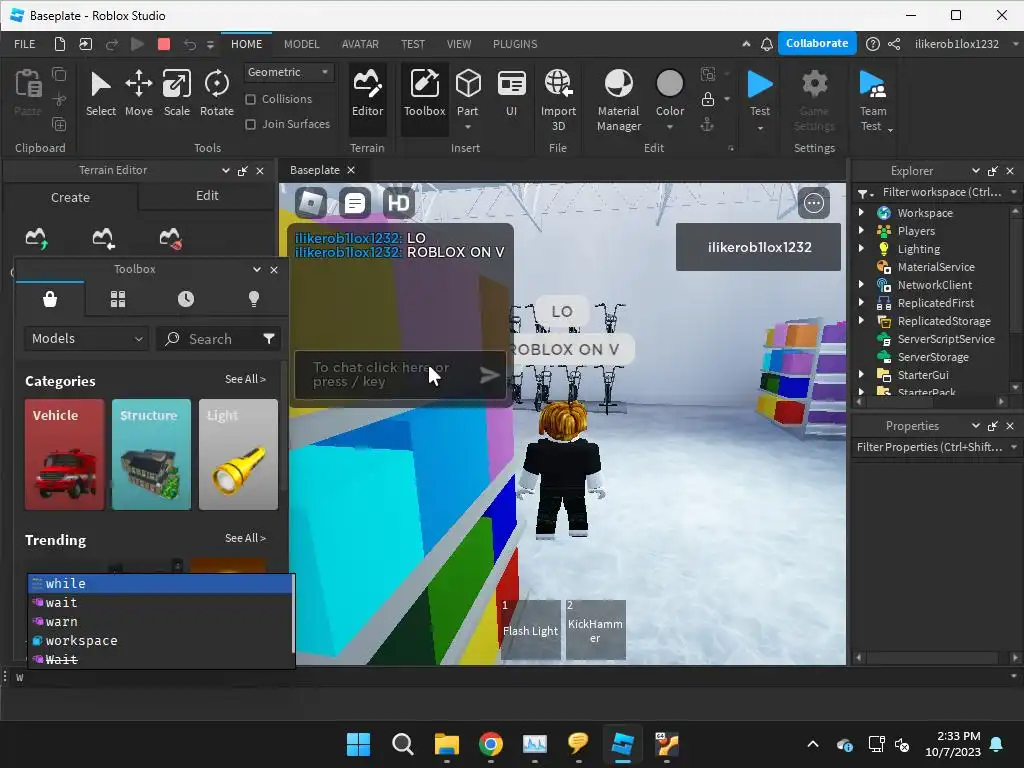Open the FILE menu
The width and height of the screenshot is (1024, 768).
tap(25, 44)
